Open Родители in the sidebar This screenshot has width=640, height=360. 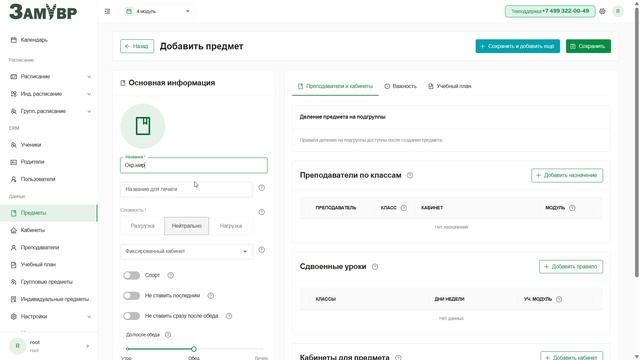pos(49,162)
